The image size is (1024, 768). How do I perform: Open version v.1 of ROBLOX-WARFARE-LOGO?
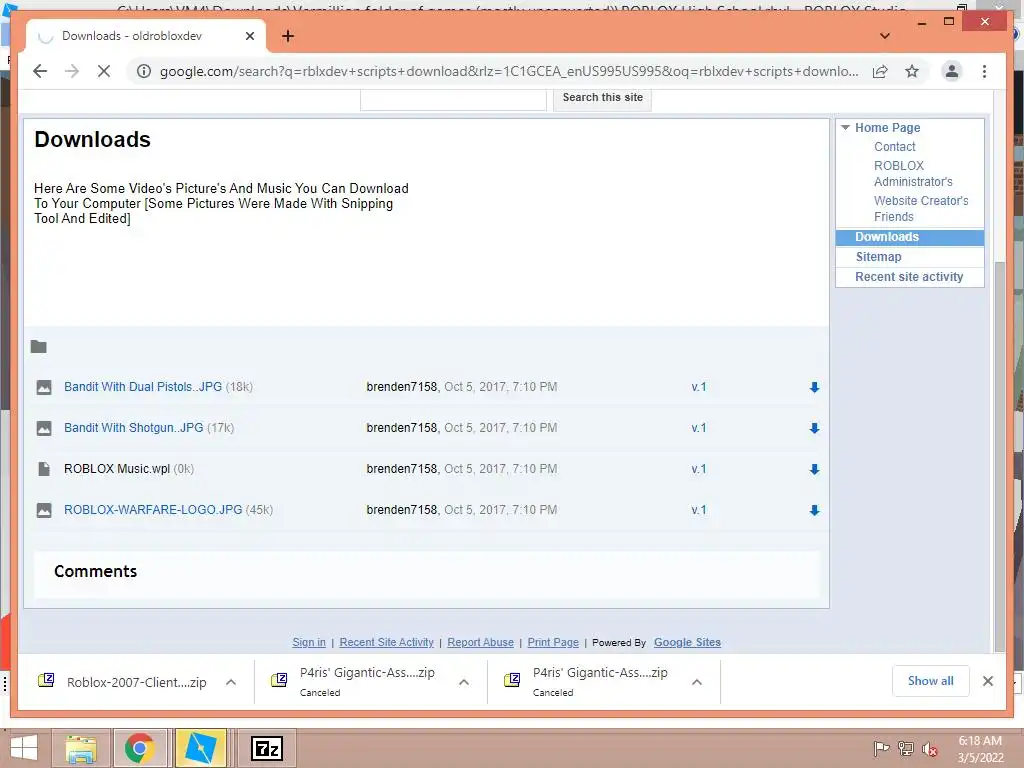pos(699,510)
